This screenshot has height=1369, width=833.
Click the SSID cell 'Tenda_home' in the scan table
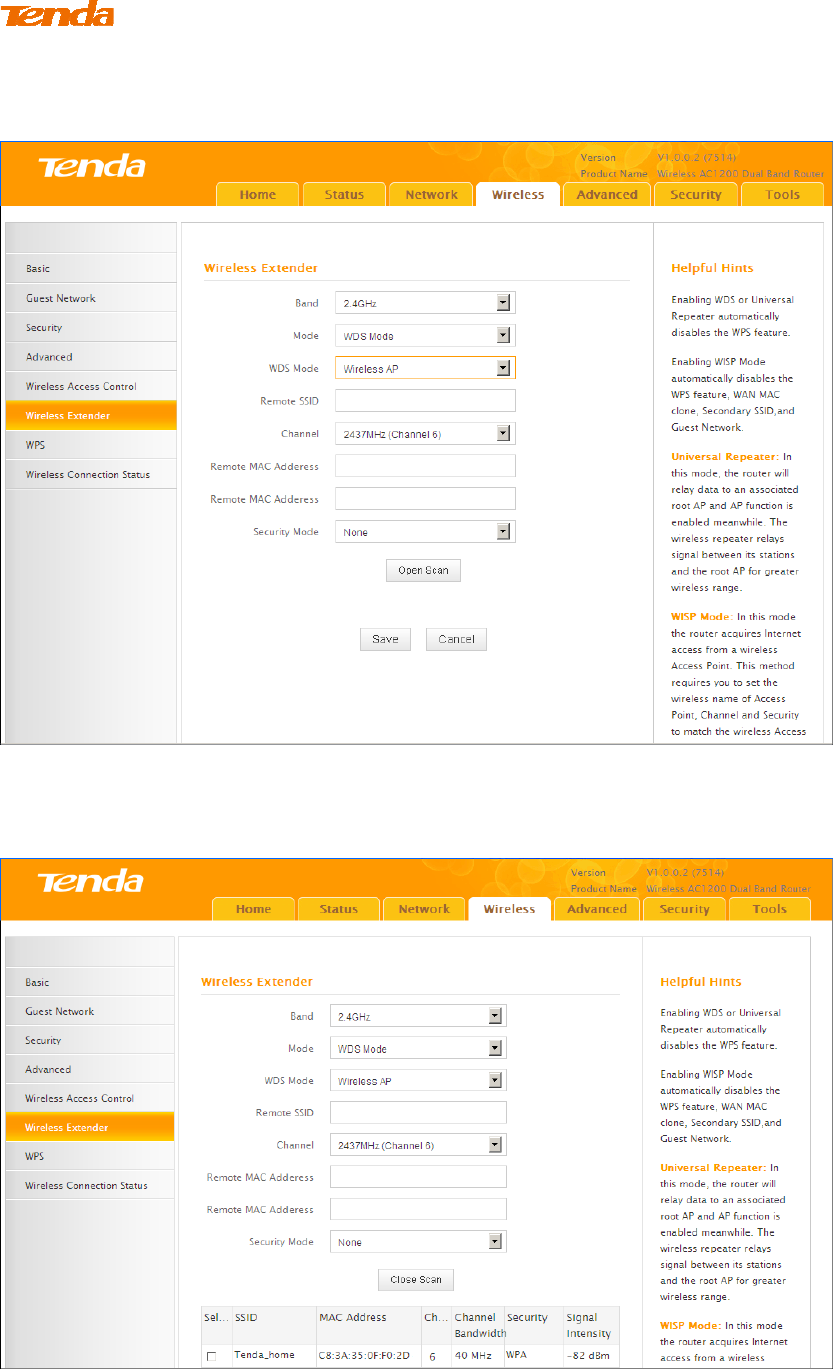pos(264,1355)
